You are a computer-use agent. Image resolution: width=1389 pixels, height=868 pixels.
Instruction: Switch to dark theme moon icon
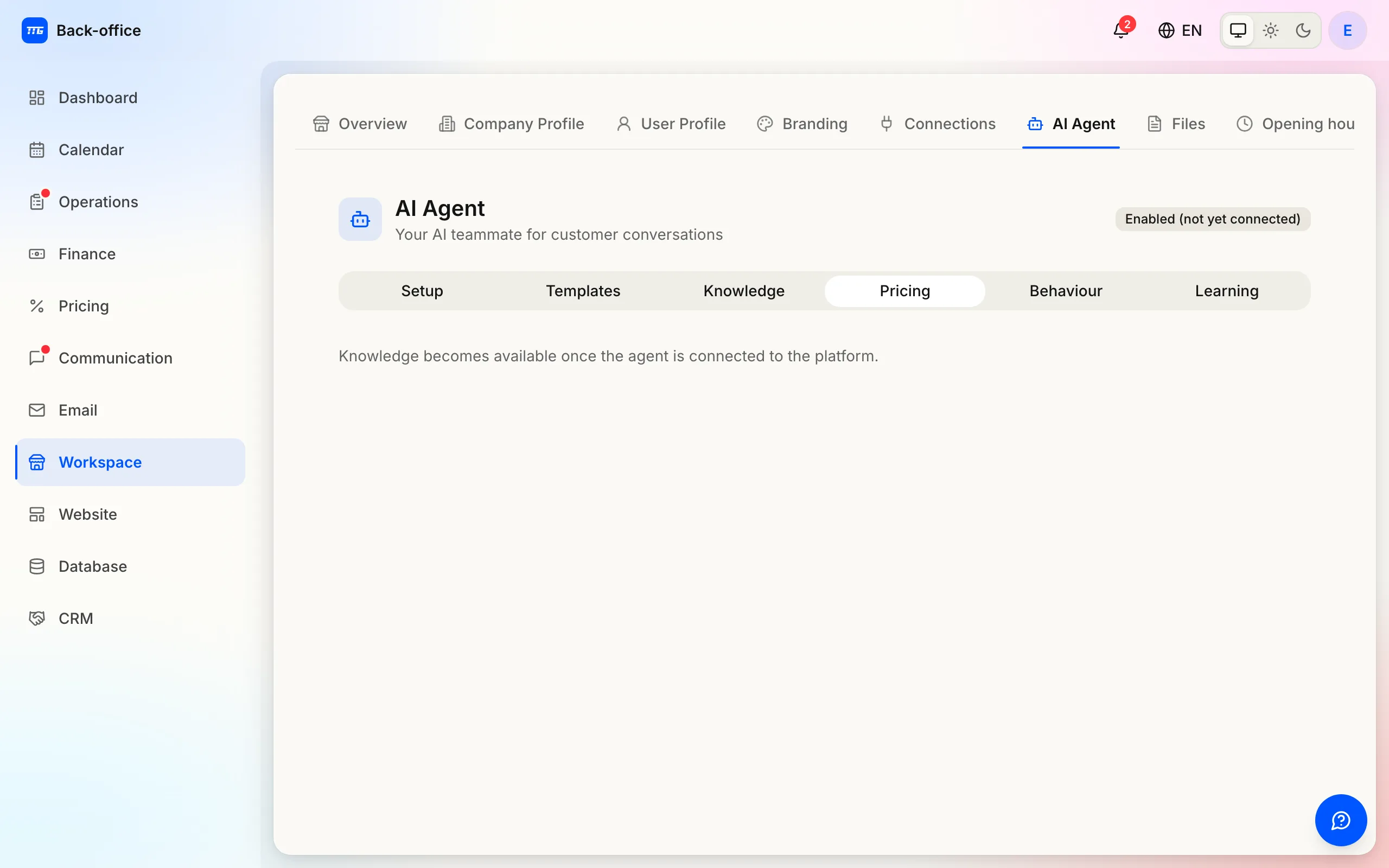pyautogui.click(x=1303, y=30)
